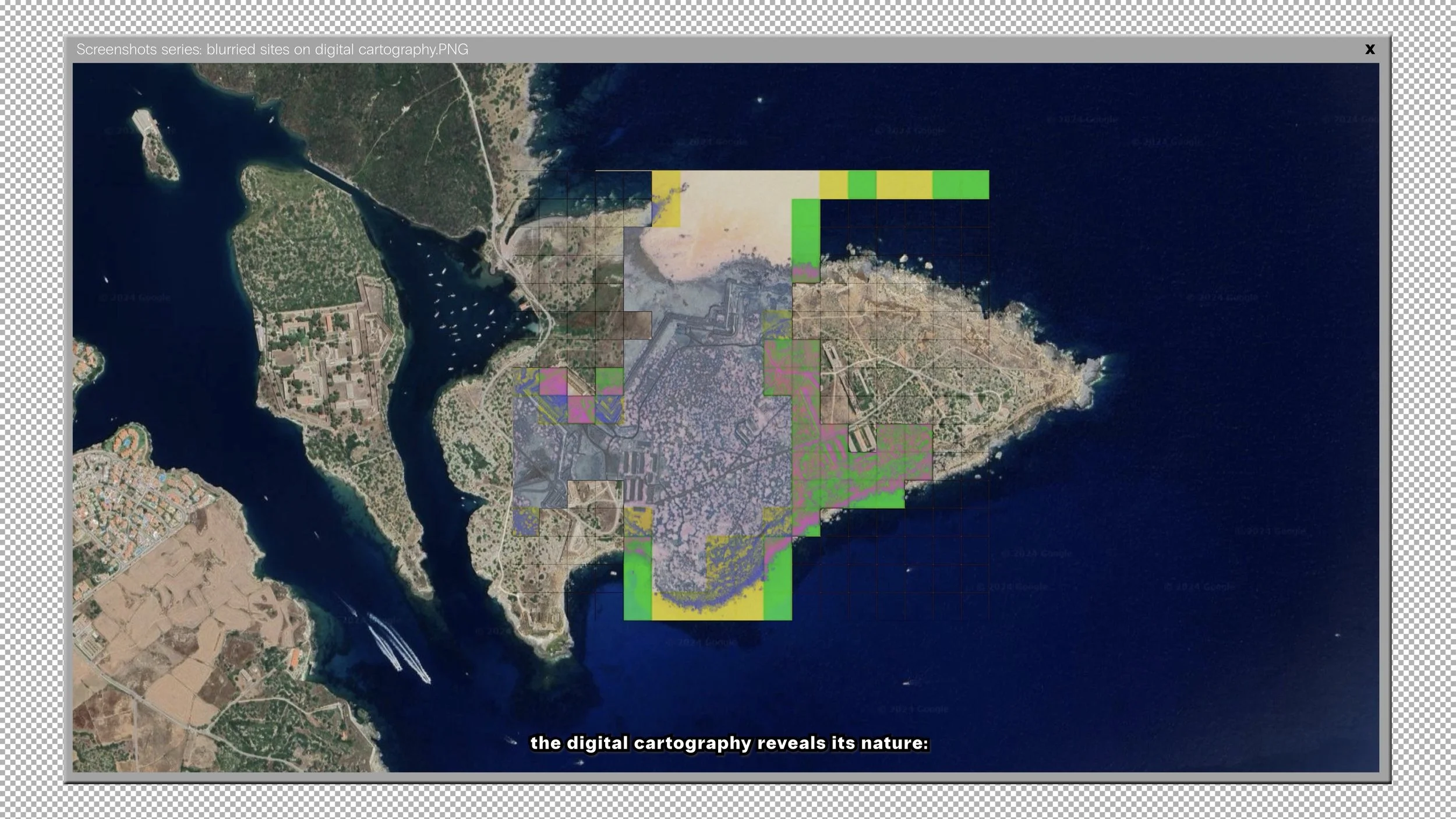Screen dimensions: 1456x819
Task: Select the green tile between the yellow top-row tiles
Action: point(862,184)
